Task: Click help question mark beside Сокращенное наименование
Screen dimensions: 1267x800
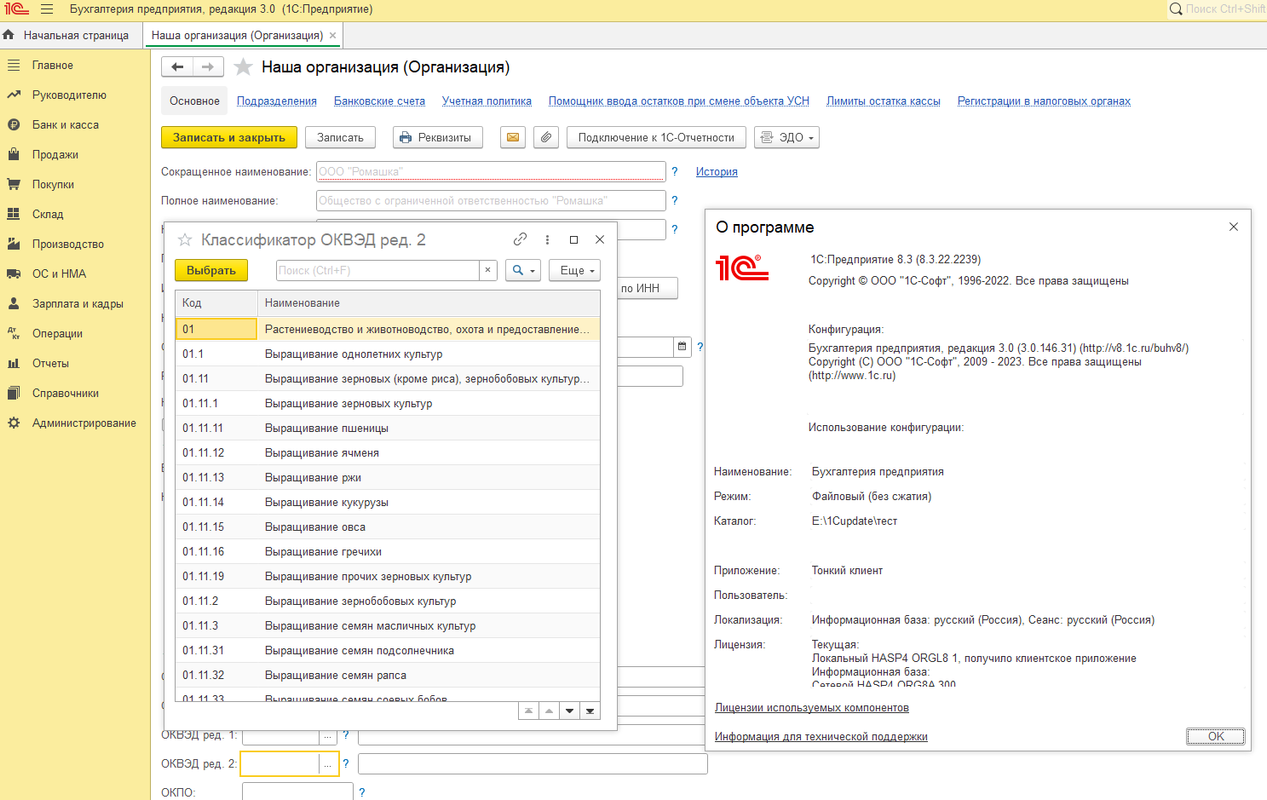Action: 675,172
